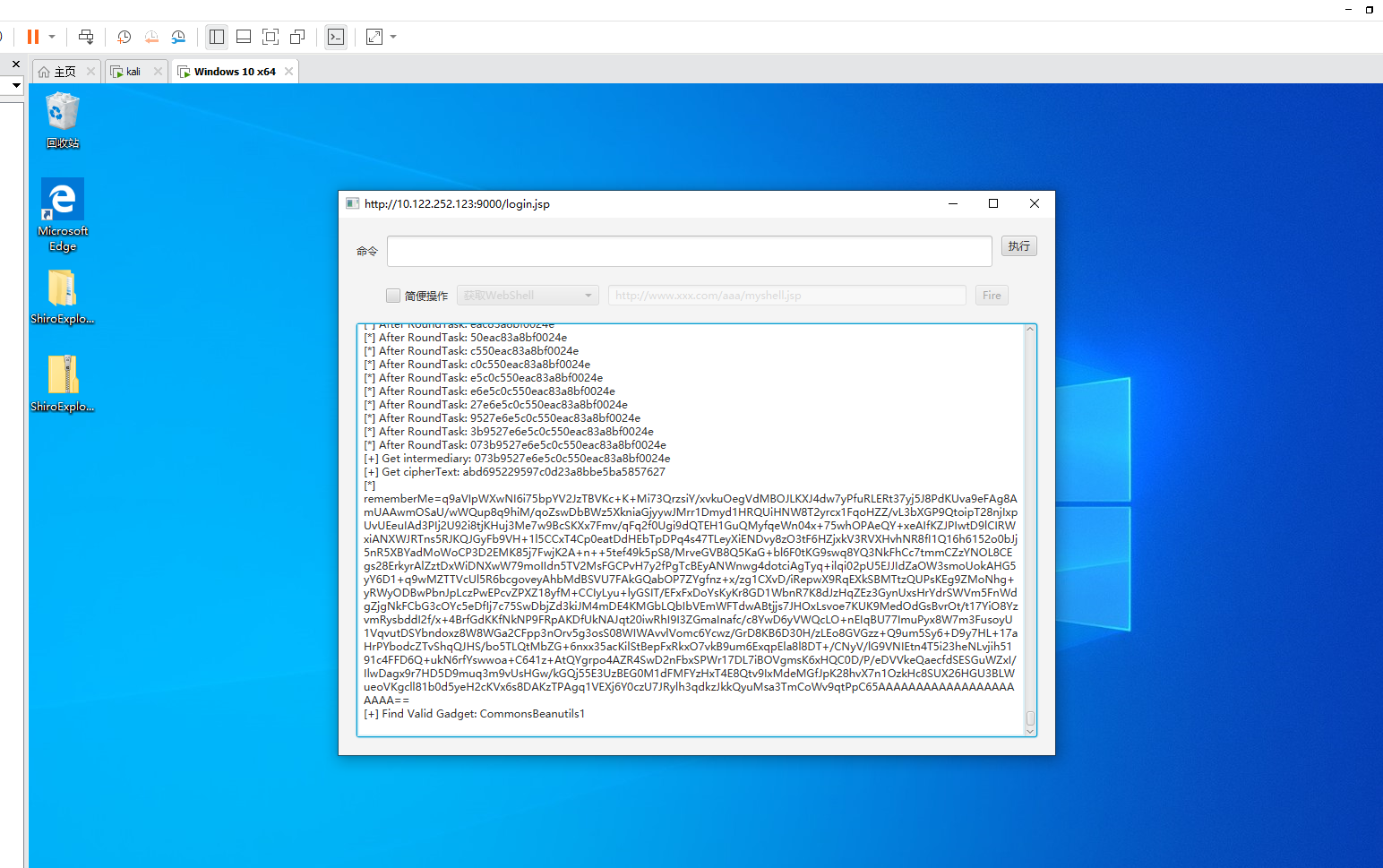Viewport: 1383px width, 868px height.
Task: Click the webshell URL input field
Action: (787, 296)
